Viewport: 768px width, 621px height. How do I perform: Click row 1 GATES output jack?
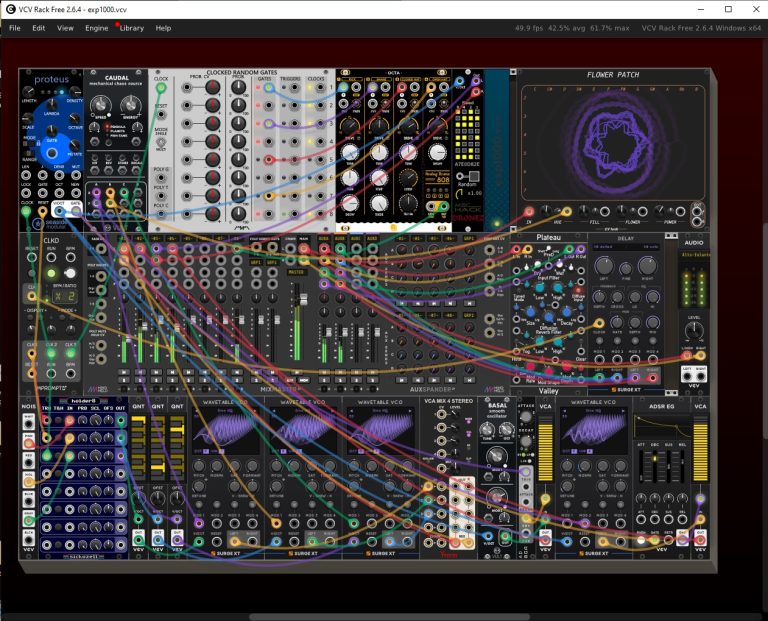[268, 88]
